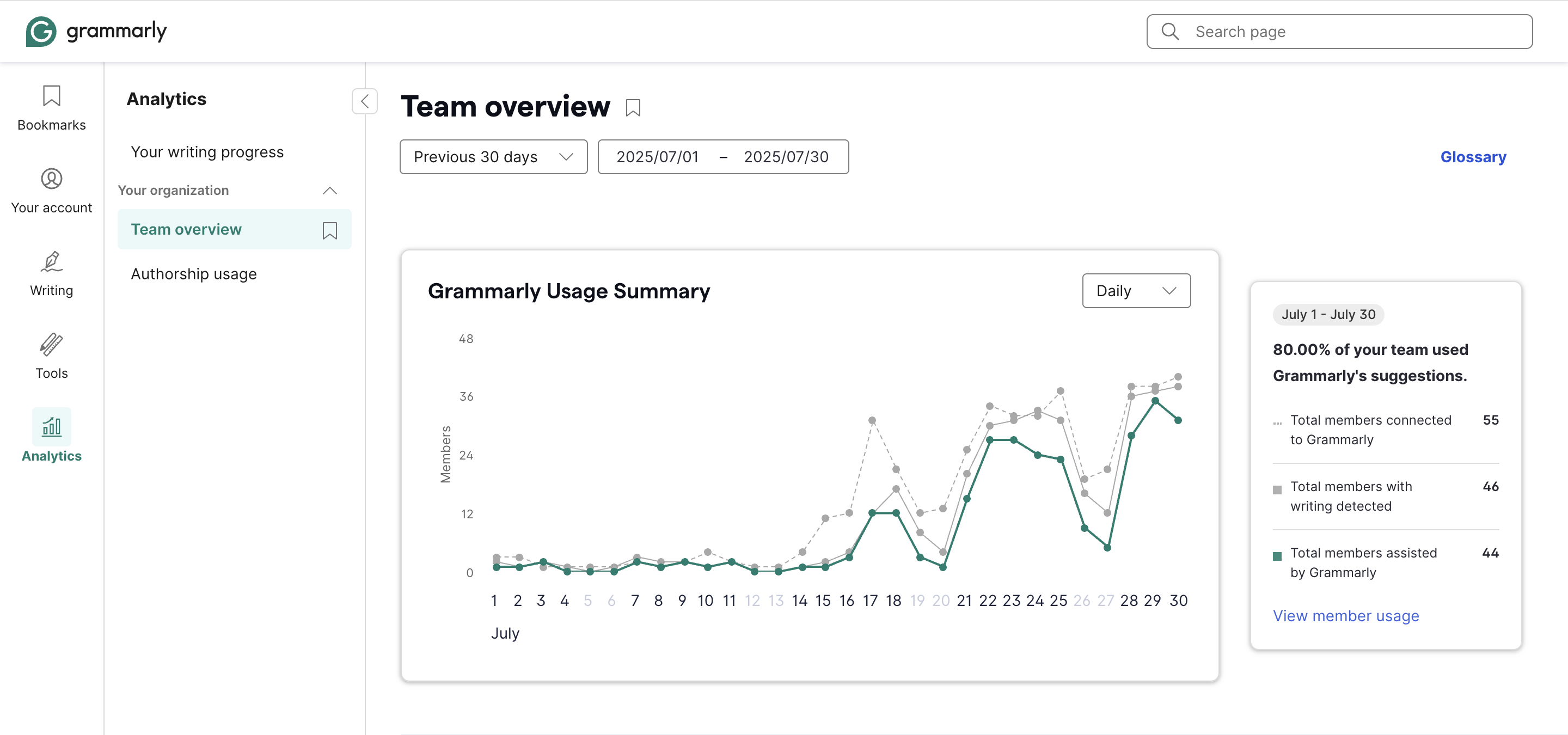This screenshot has height=735, width=1568.
Task: Open the Tools section in sidebar
Action: [51, 357]
